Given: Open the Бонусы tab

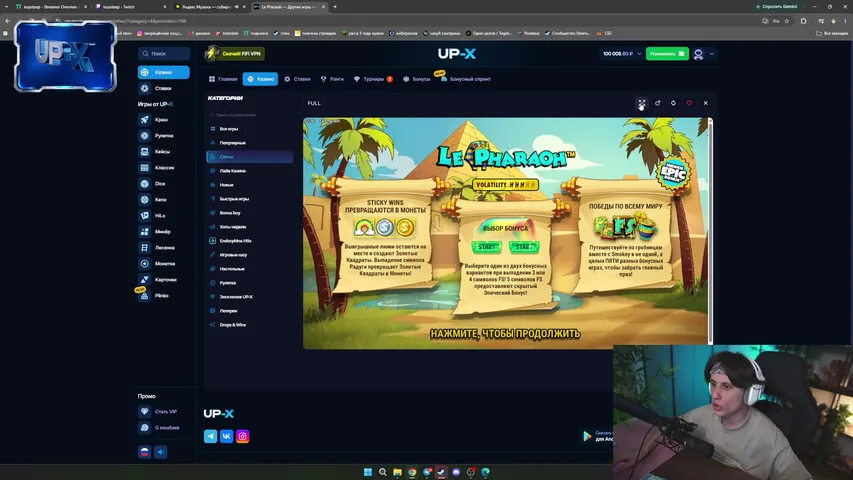Looking at the screenshot, I should pos(417,79).
